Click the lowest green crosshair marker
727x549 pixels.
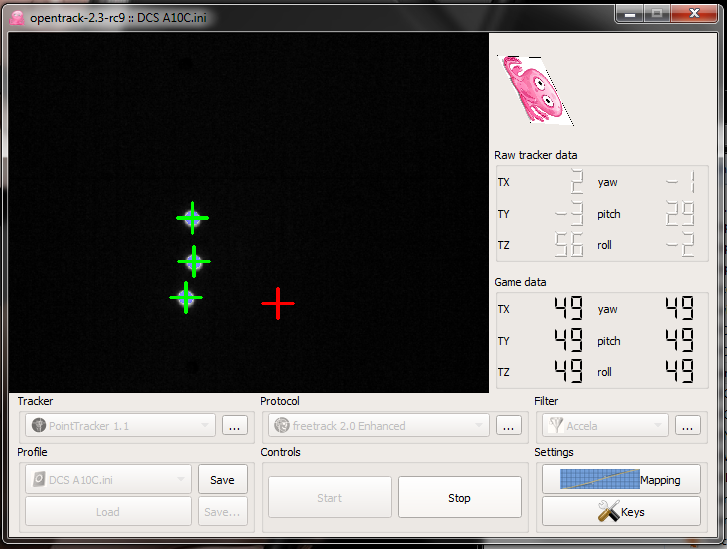(185, 297)
